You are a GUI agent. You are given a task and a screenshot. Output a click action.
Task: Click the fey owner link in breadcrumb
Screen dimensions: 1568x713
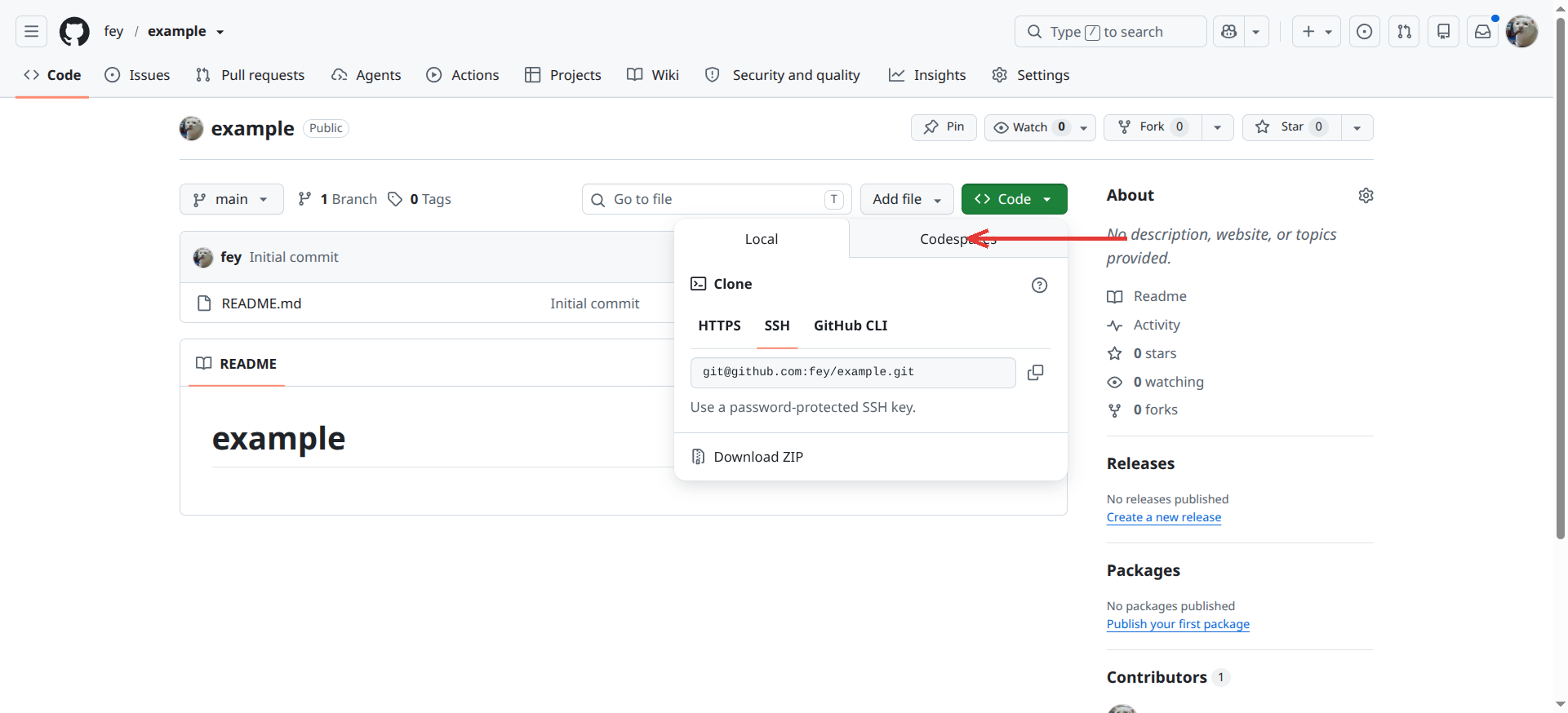tap(113, 31)
